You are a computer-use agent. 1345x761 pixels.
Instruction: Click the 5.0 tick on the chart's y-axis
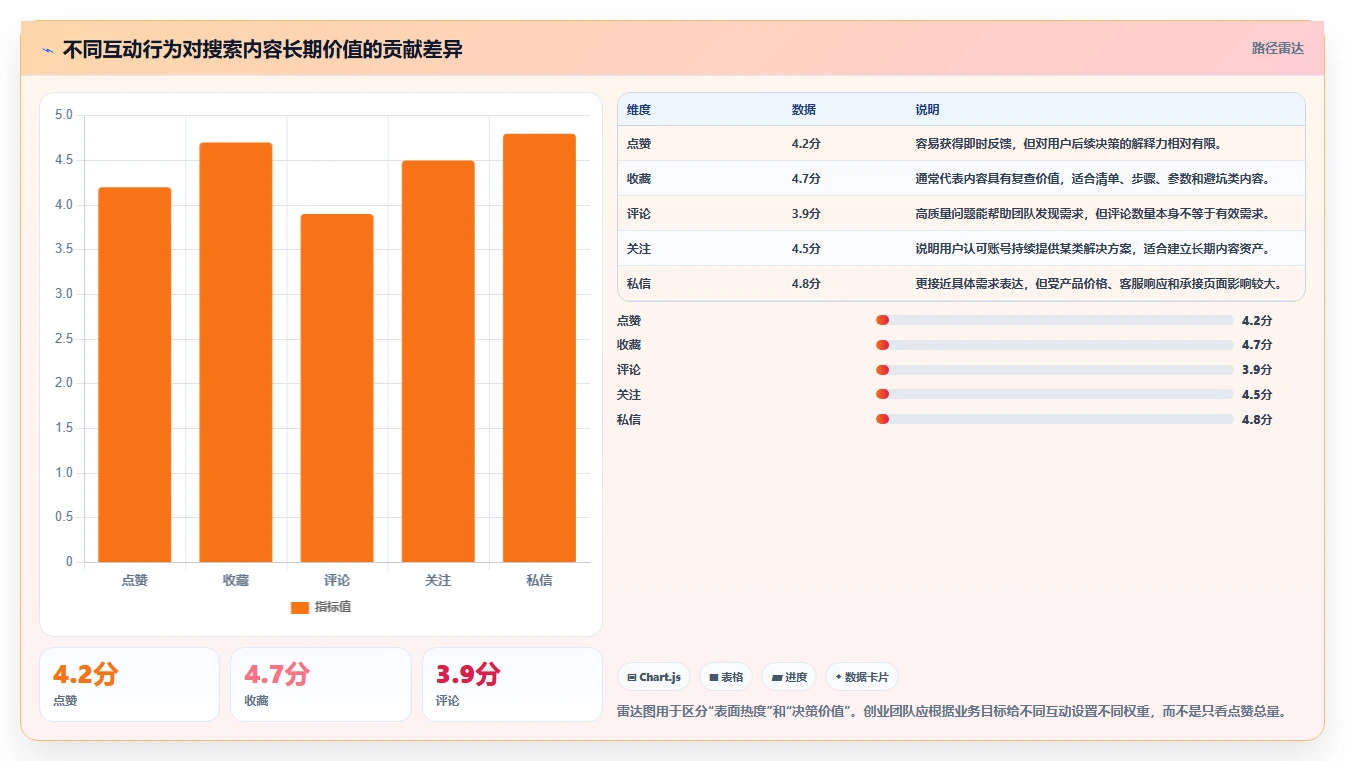point(64,115)
